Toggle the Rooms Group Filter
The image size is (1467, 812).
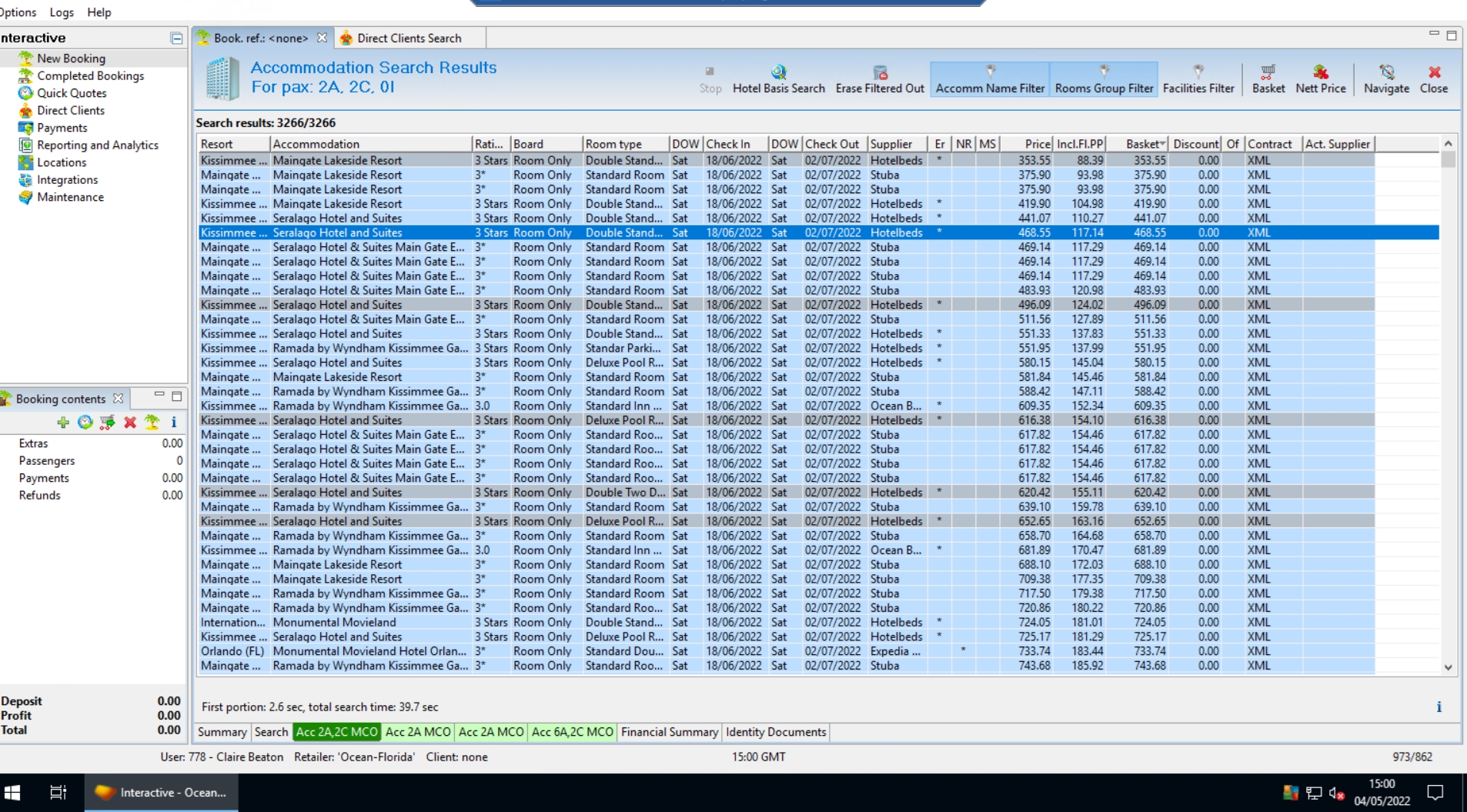click(1104, 79)
